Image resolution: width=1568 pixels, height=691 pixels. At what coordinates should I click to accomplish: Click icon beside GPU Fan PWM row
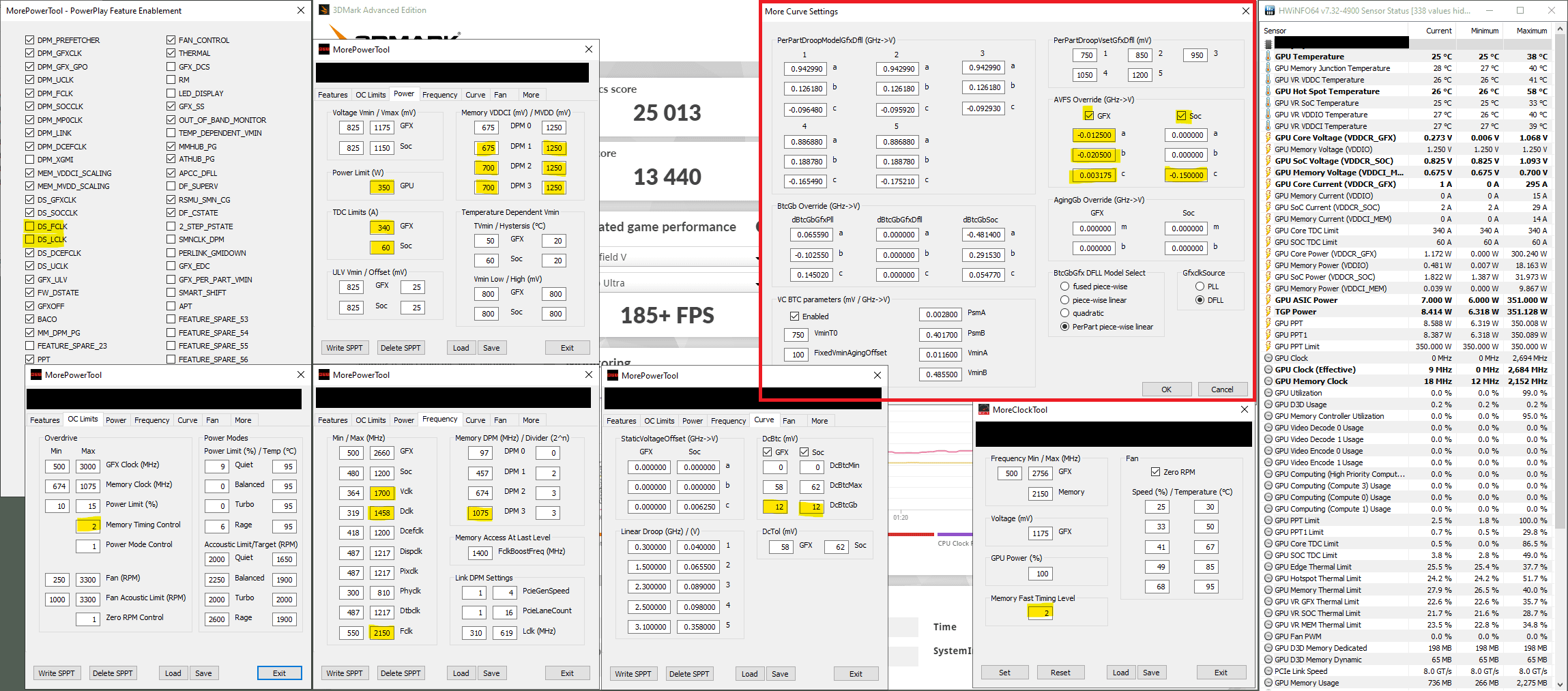[x=1268, y=636]
